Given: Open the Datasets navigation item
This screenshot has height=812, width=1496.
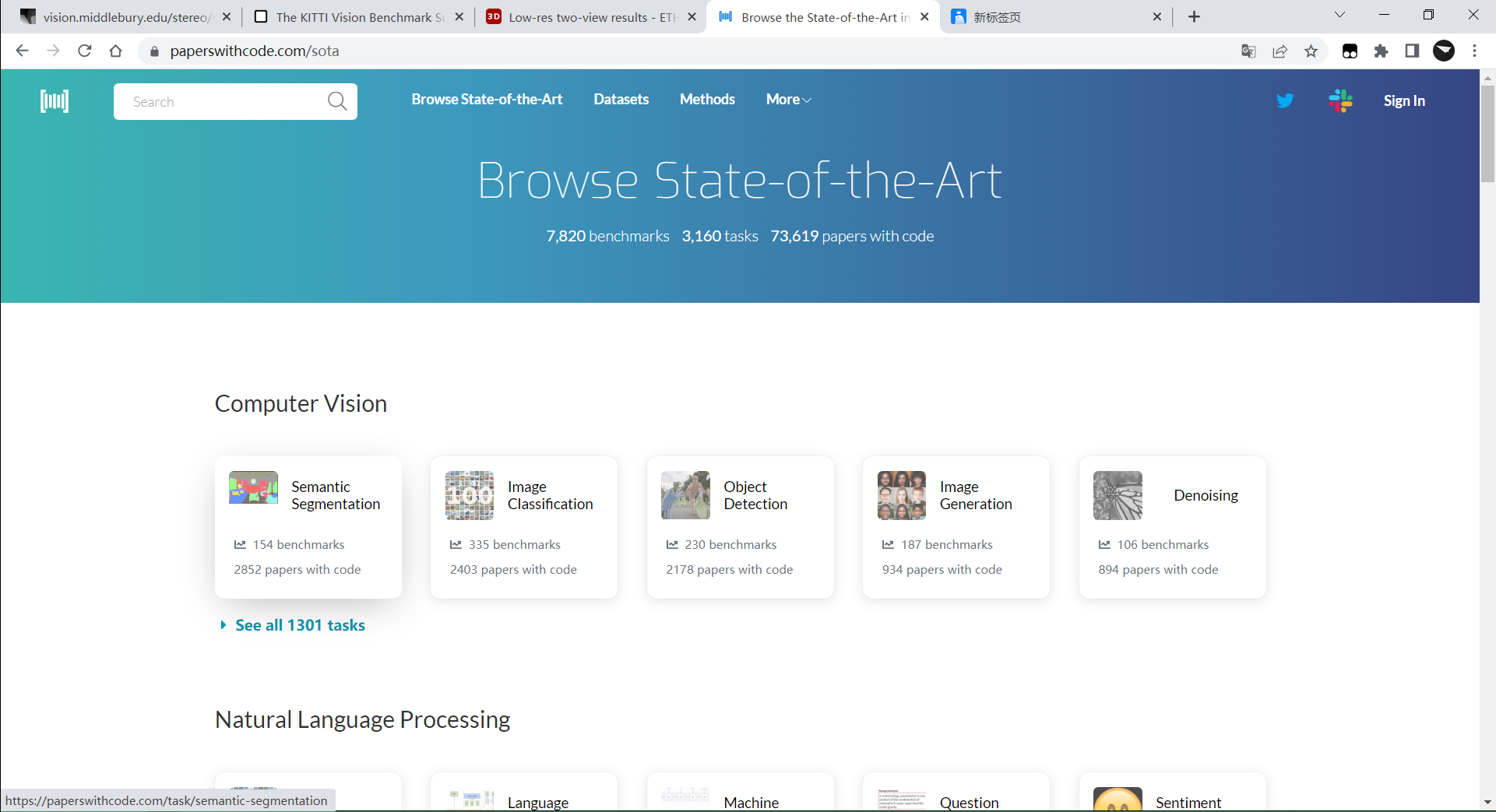Looking at the screenshot, I should [x=621, y=100].
